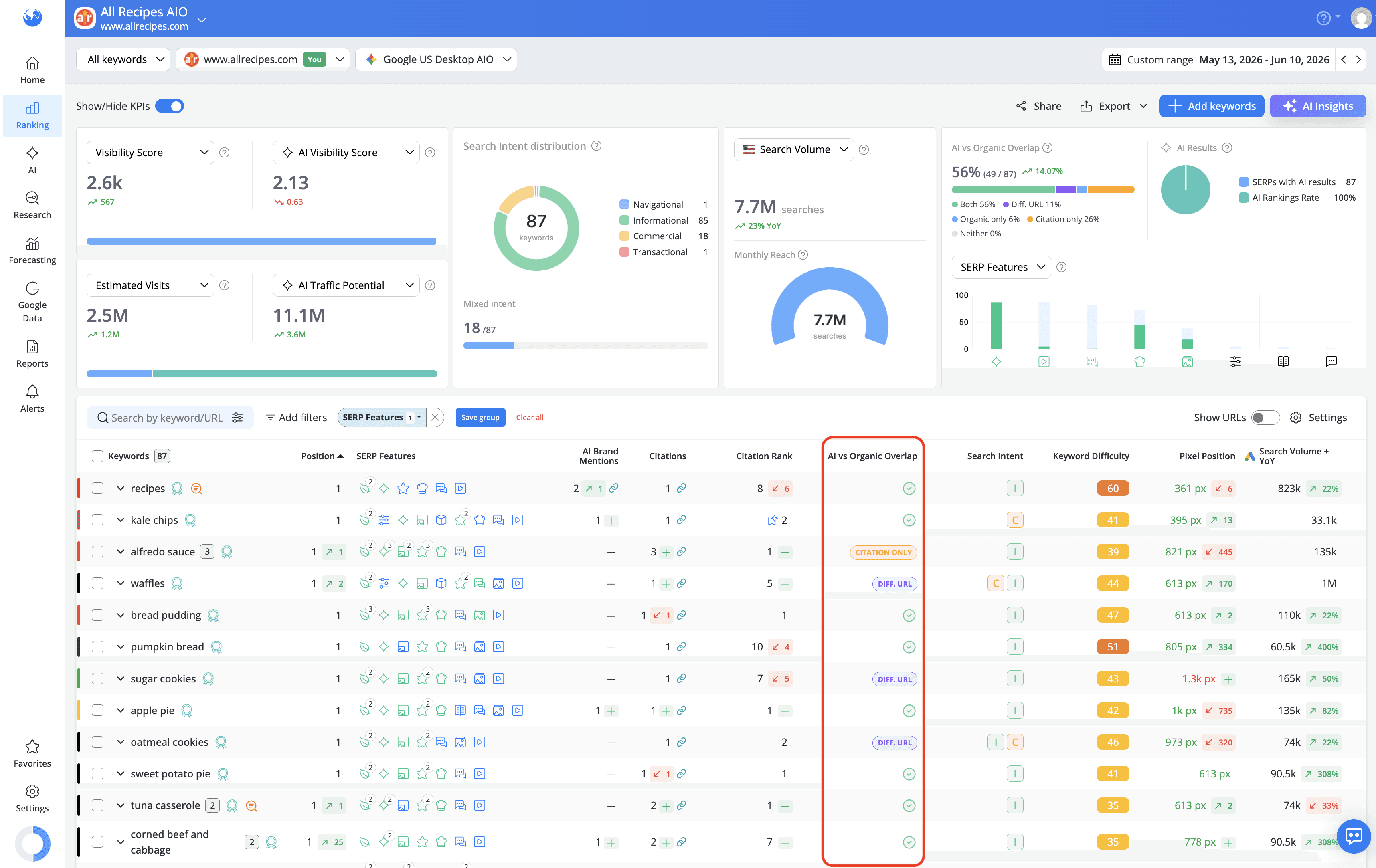Check the waffles keyword row
Screen dimensions: 1376x868
point(97,583)
